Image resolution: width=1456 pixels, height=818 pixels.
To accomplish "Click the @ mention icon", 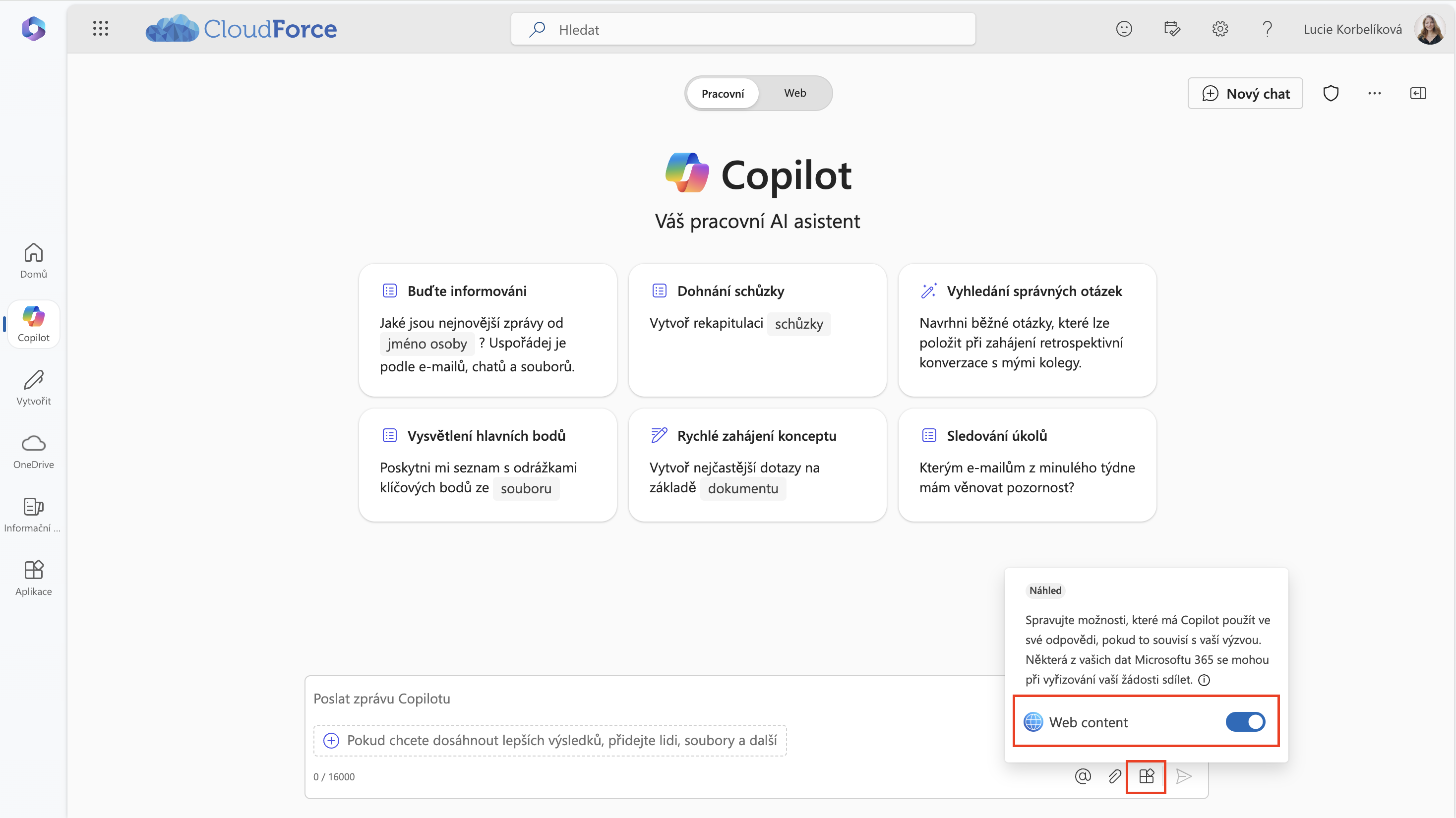I will [1083, 777].
